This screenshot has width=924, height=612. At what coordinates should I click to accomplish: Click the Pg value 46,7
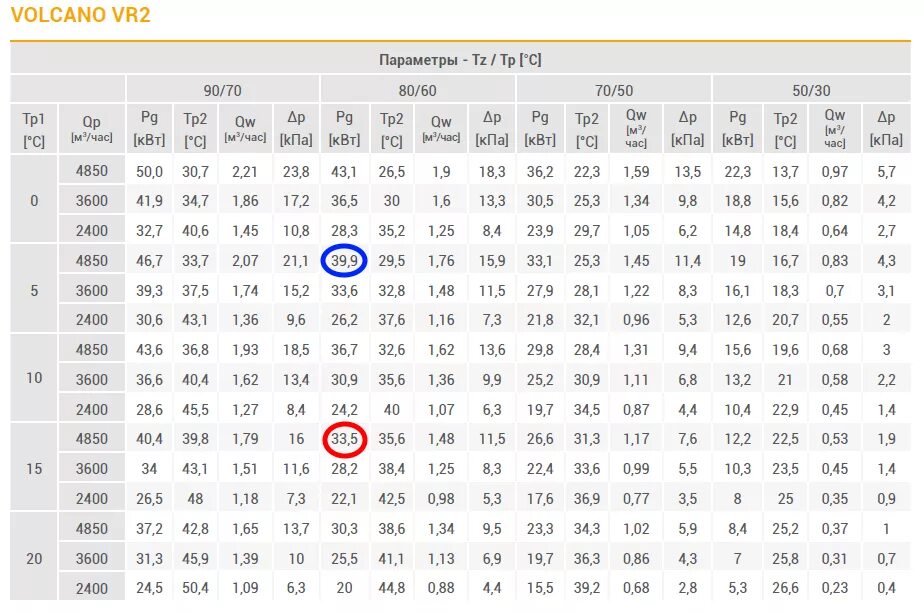[149, 260]
